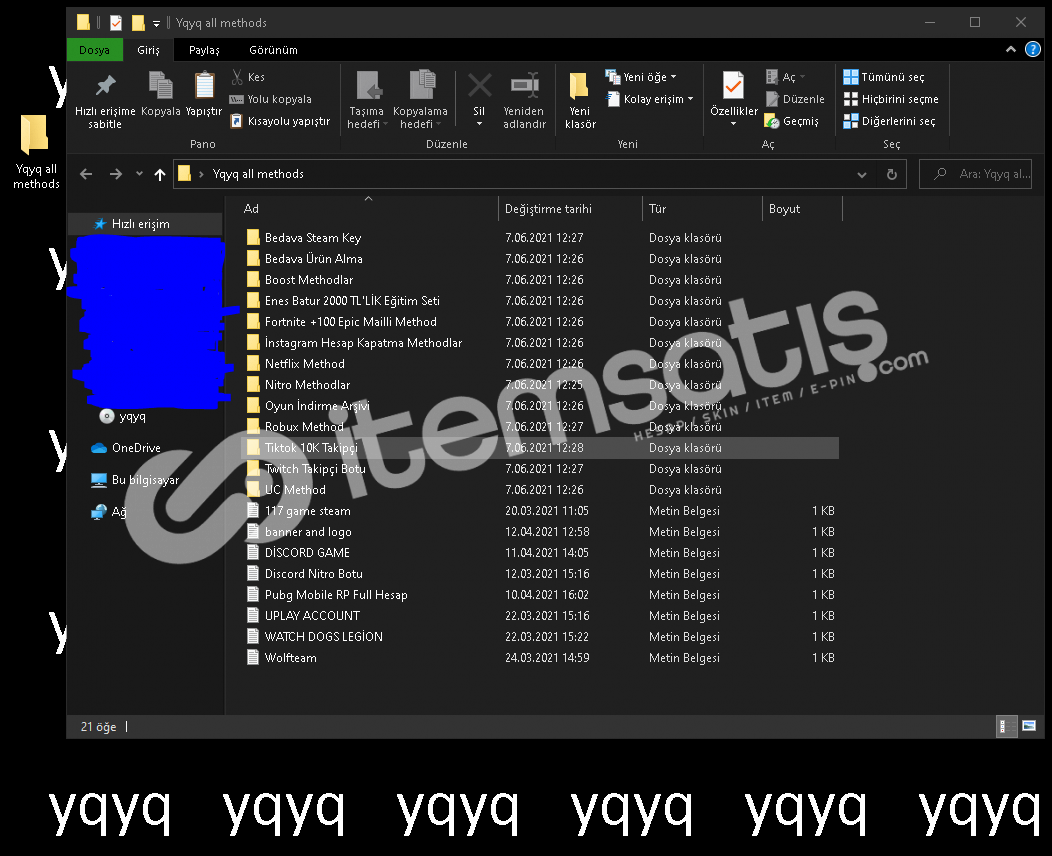Switch to large icons view in status bar
Screen dimensions: 1052x856
pos(1029,726)
